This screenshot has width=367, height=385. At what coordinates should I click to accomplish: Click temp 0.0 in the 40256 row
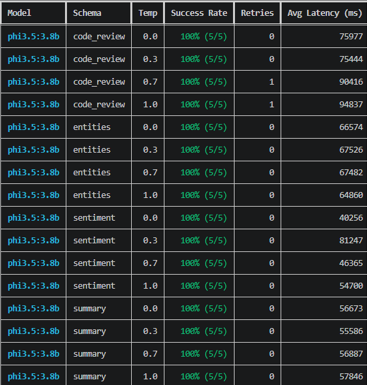pyautogui.click(x=150, y=218)
